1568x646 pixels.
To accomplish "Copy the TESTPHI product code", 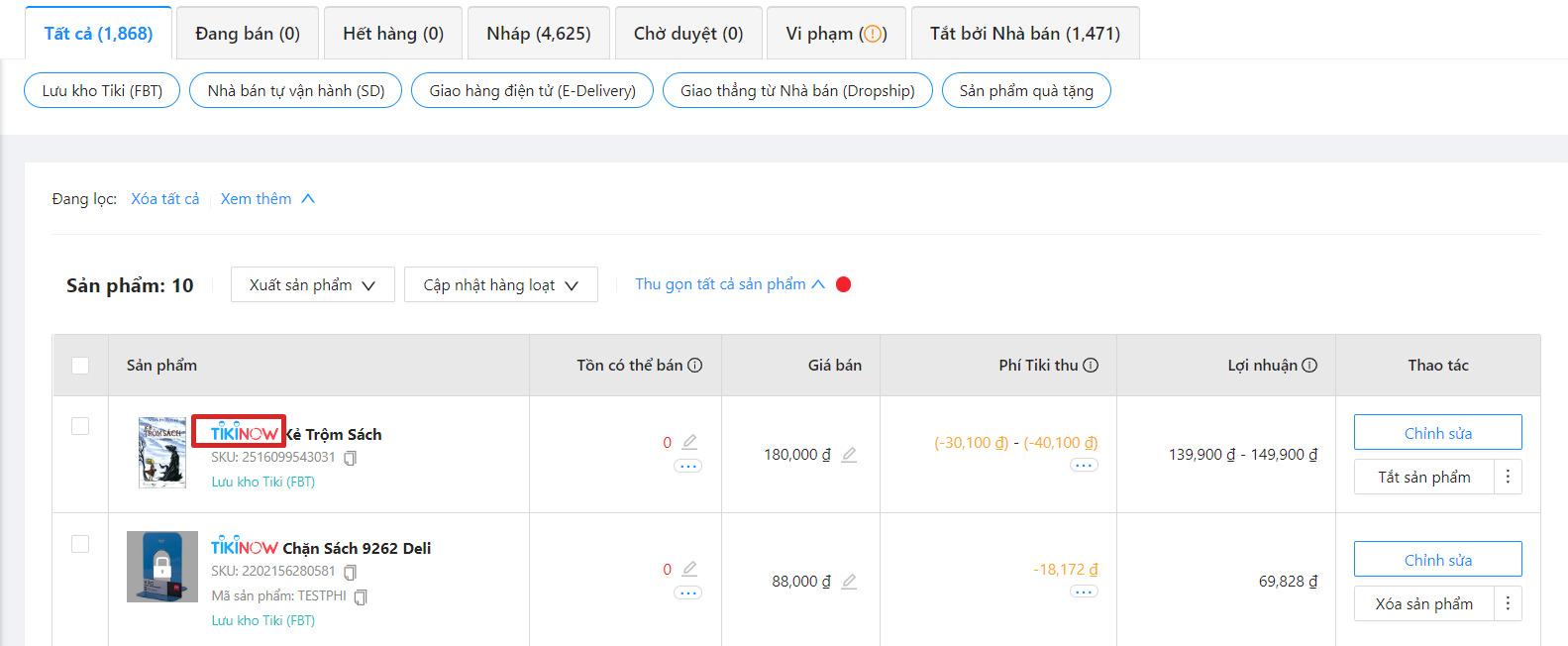I will pyautogui.click(x=361, y=596).
